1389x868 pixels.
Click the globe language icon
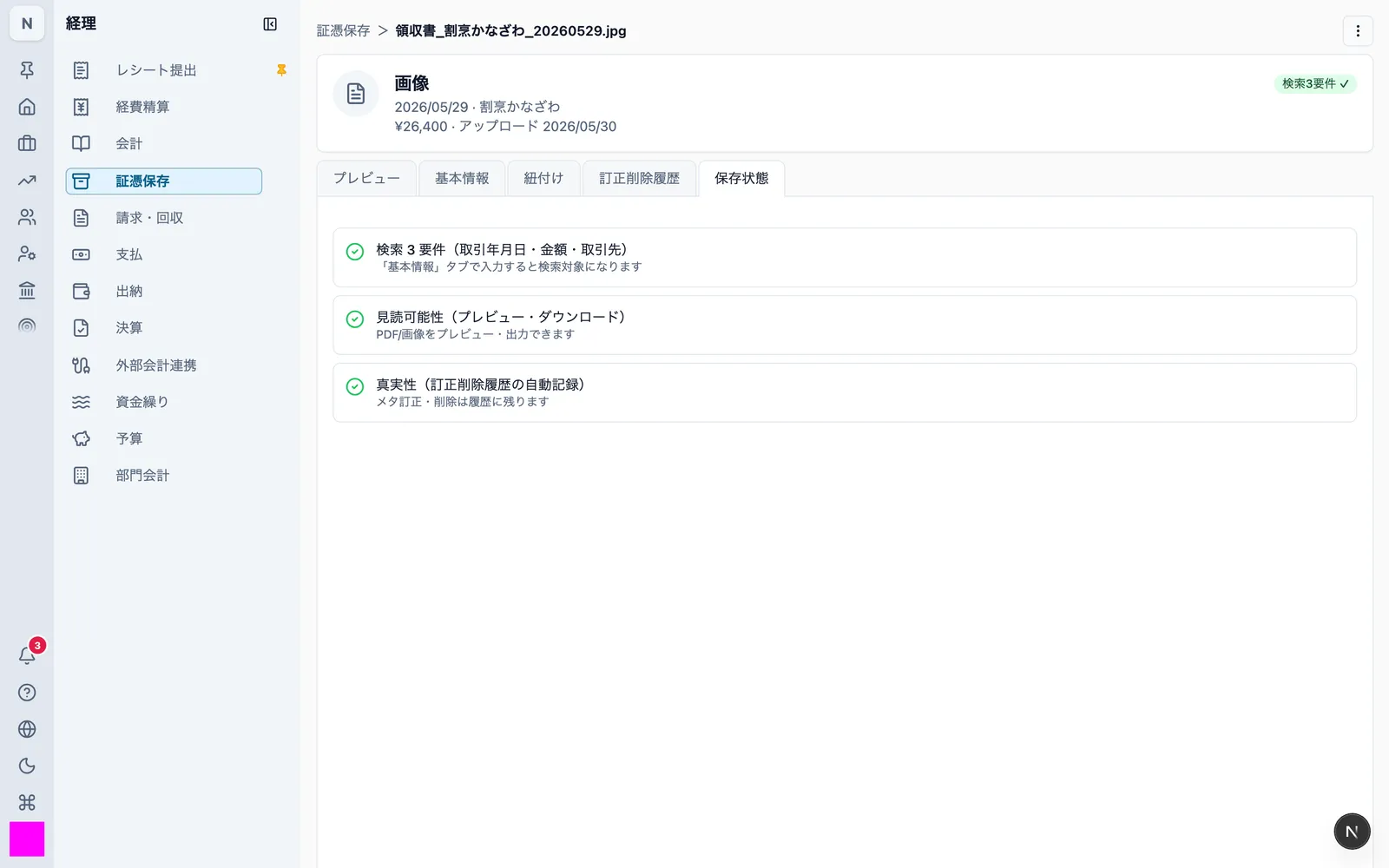(27, 729)
